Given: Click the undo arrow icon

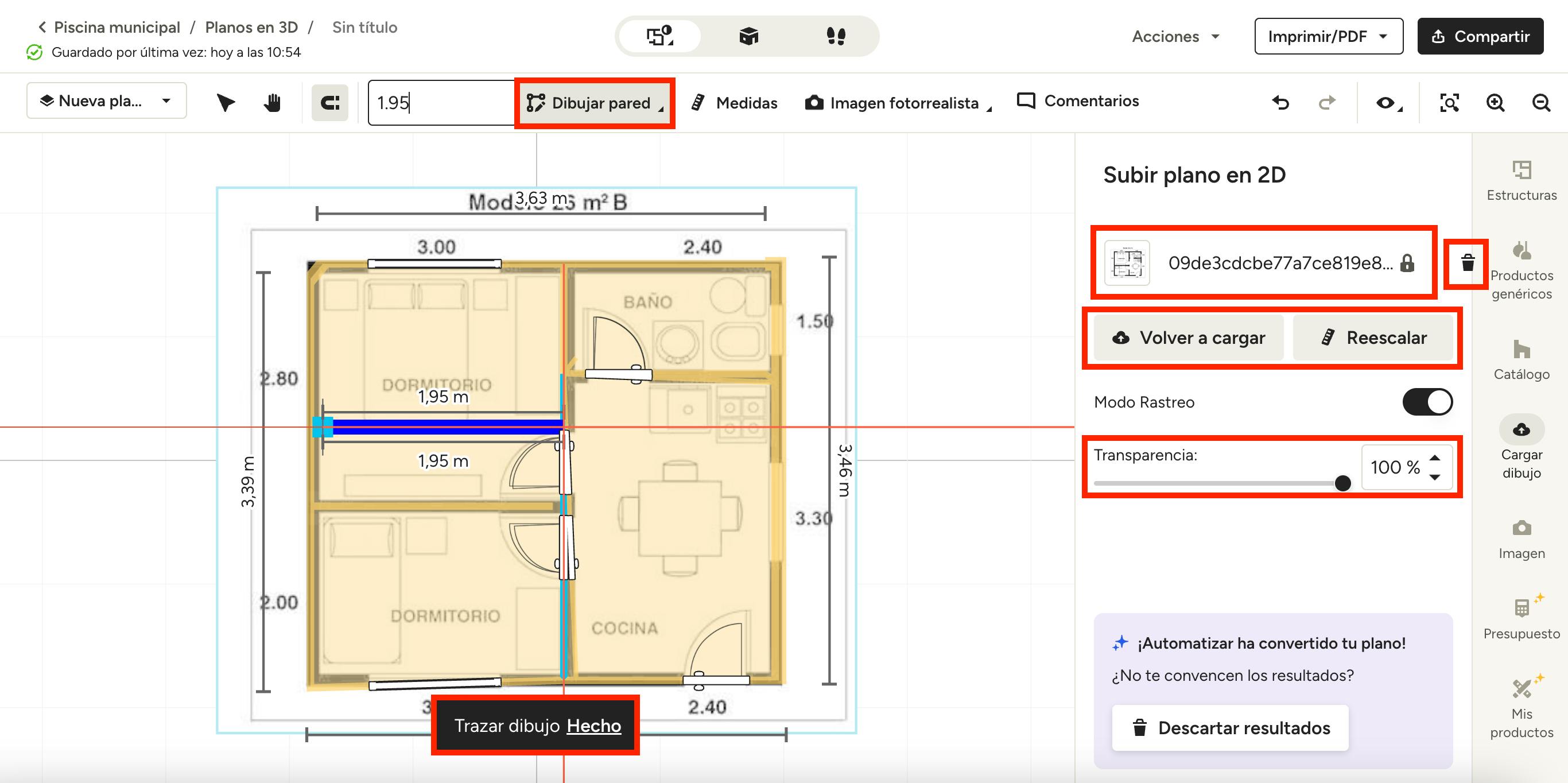Looking at the screenshot, I should (x=1280, y=102).
